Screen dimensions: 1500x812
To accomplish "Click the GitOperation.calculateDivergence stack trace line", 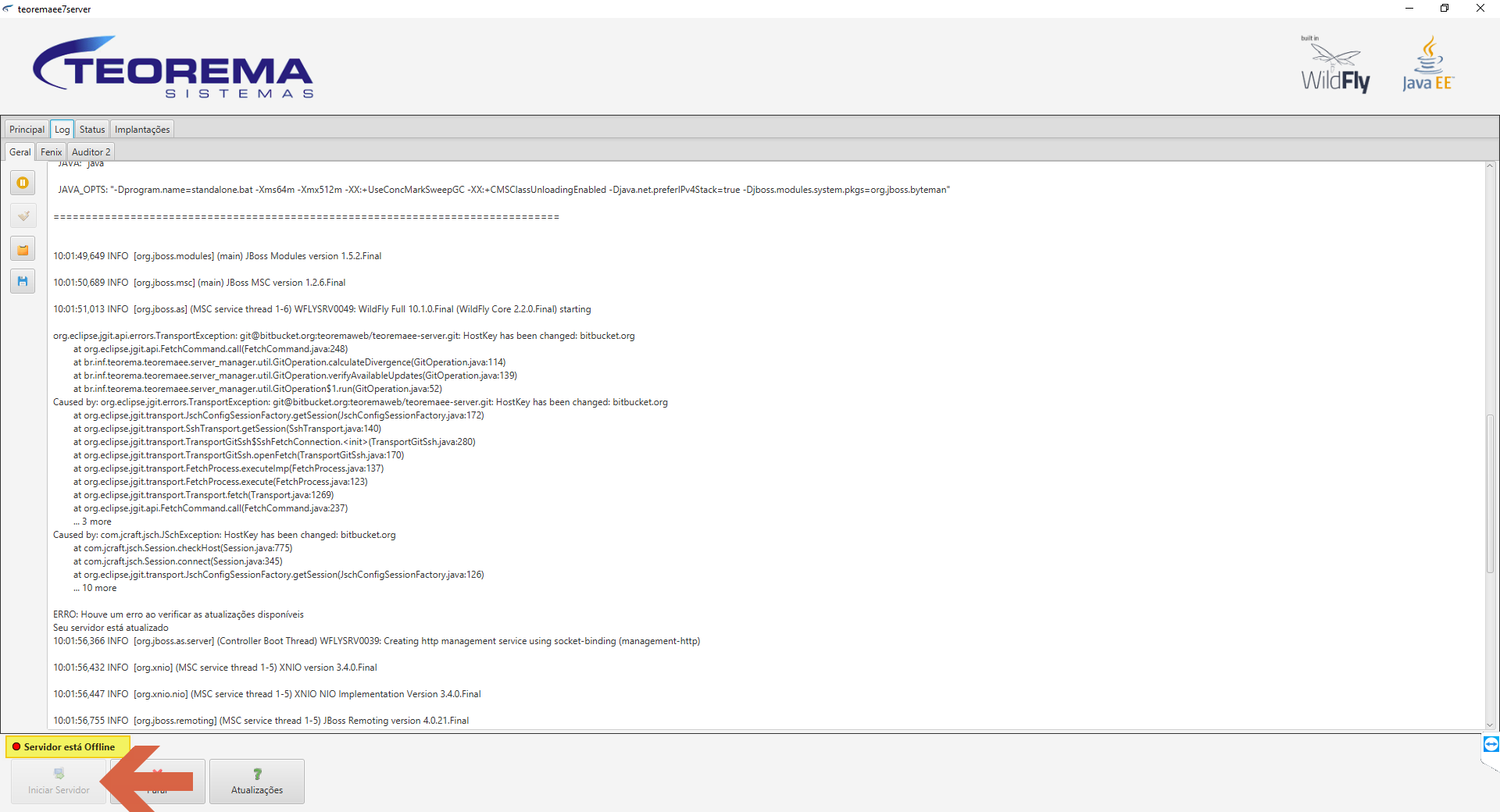I will [289, 362].
